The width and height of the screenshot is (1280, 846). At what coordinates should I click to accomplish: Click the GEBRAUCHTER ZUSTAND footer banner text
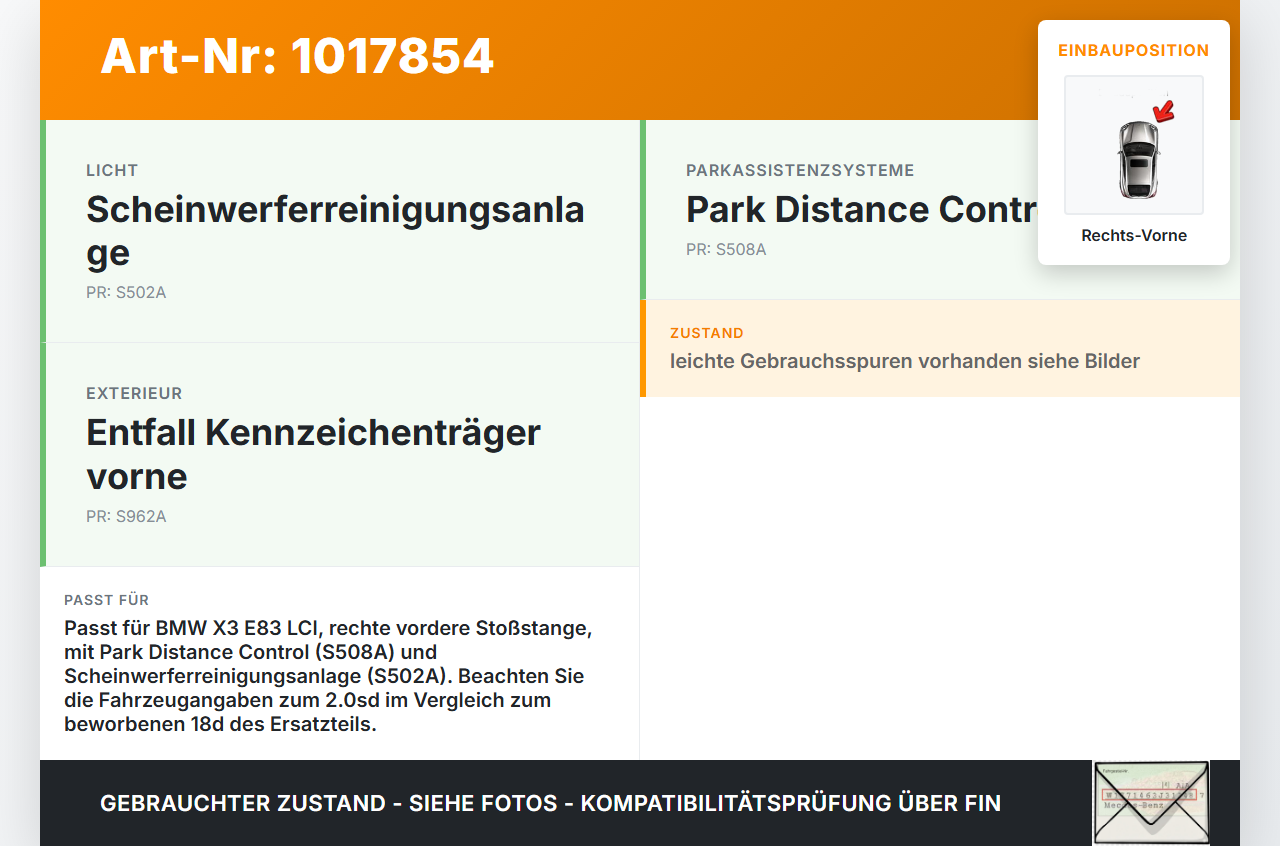coord(550,803)
